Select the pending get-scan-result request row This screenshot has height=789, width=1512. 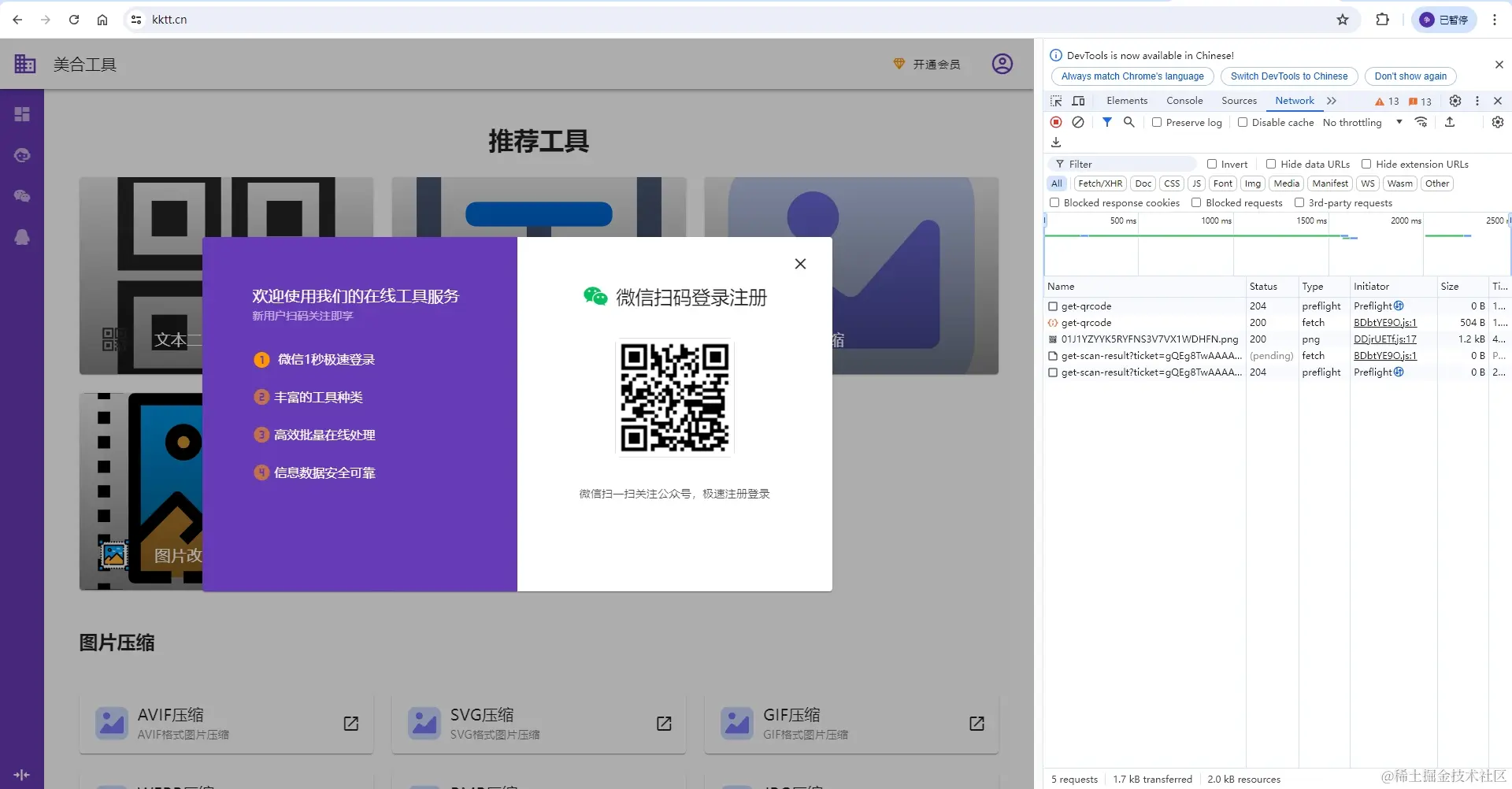[1276, 356]
